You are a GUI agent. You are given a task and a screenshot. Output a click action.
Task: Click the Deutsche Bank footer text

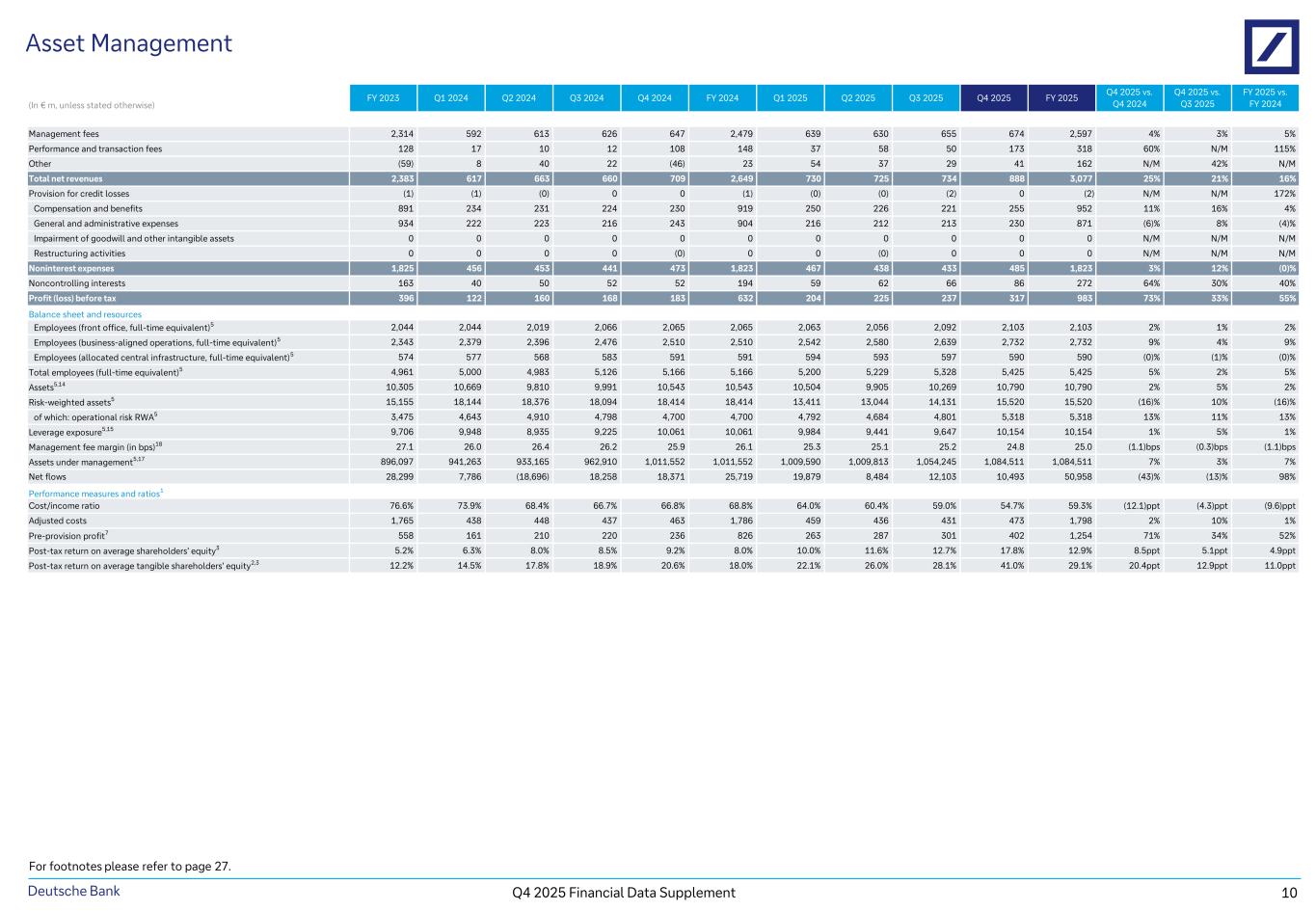[73, 892]
